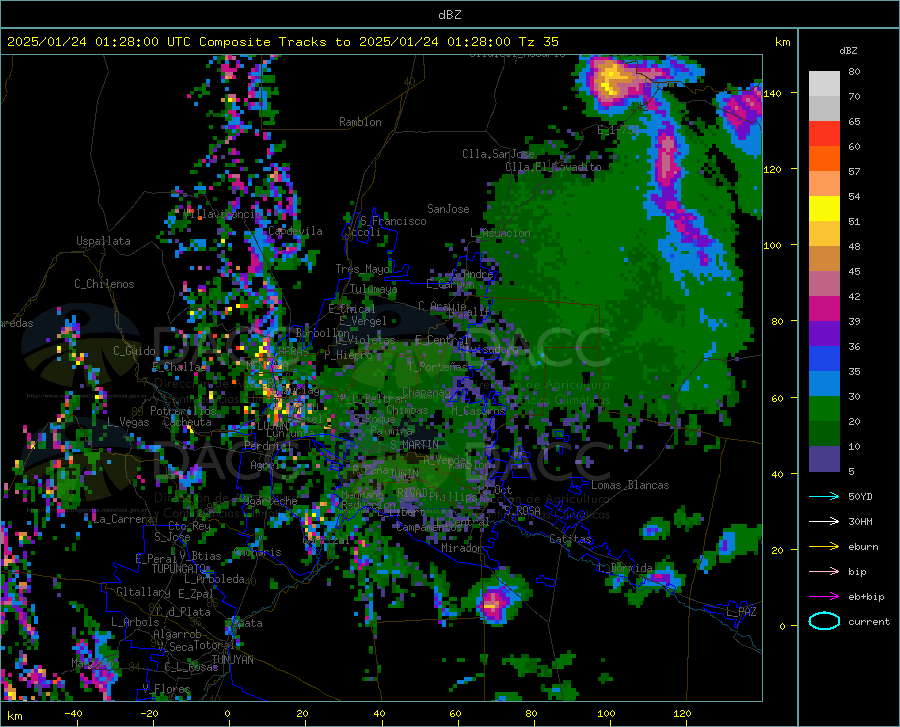Click the cyan 'current' ellipse icon
The height and width of the screenshot is (727, 900).
824,621
